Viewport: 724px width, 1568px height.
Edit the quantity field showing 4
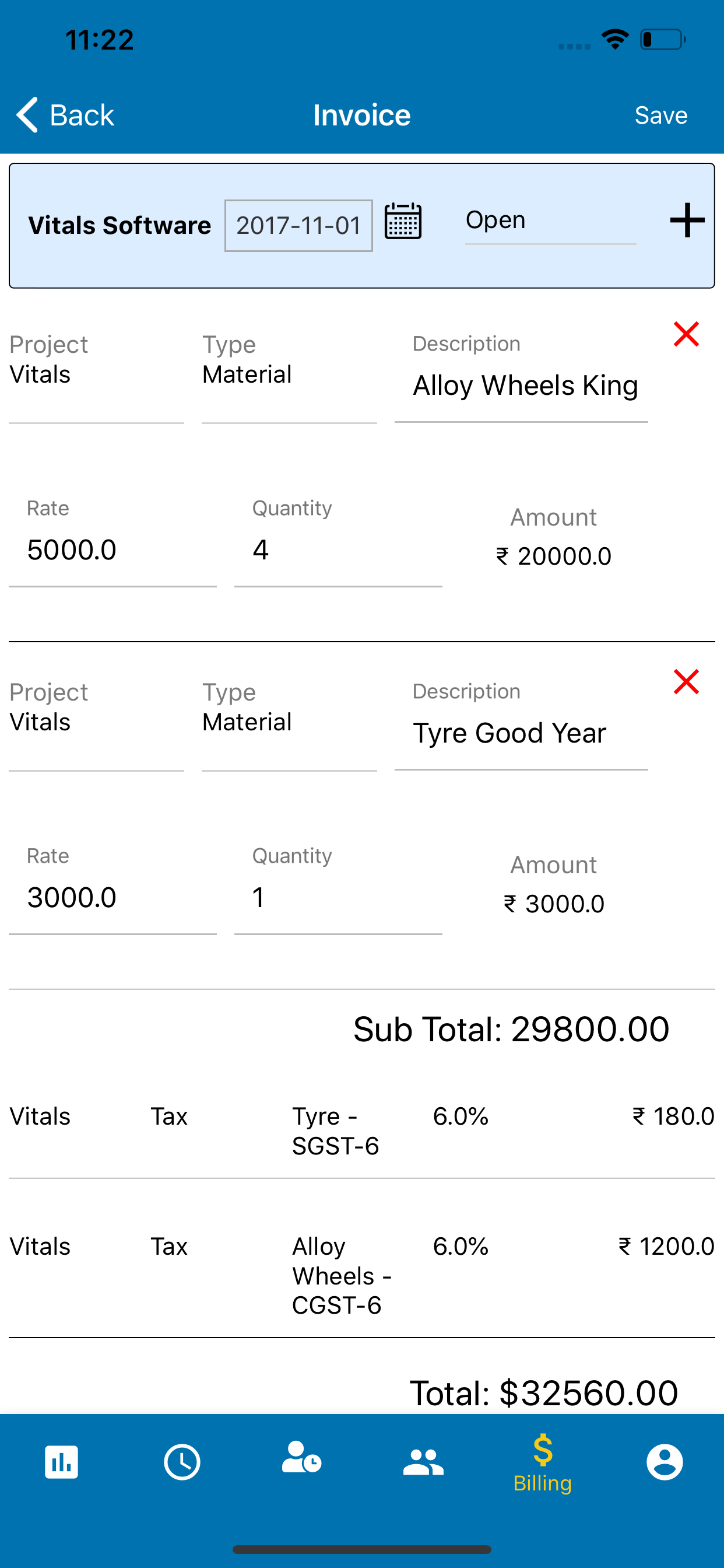[x=338, y=549]
